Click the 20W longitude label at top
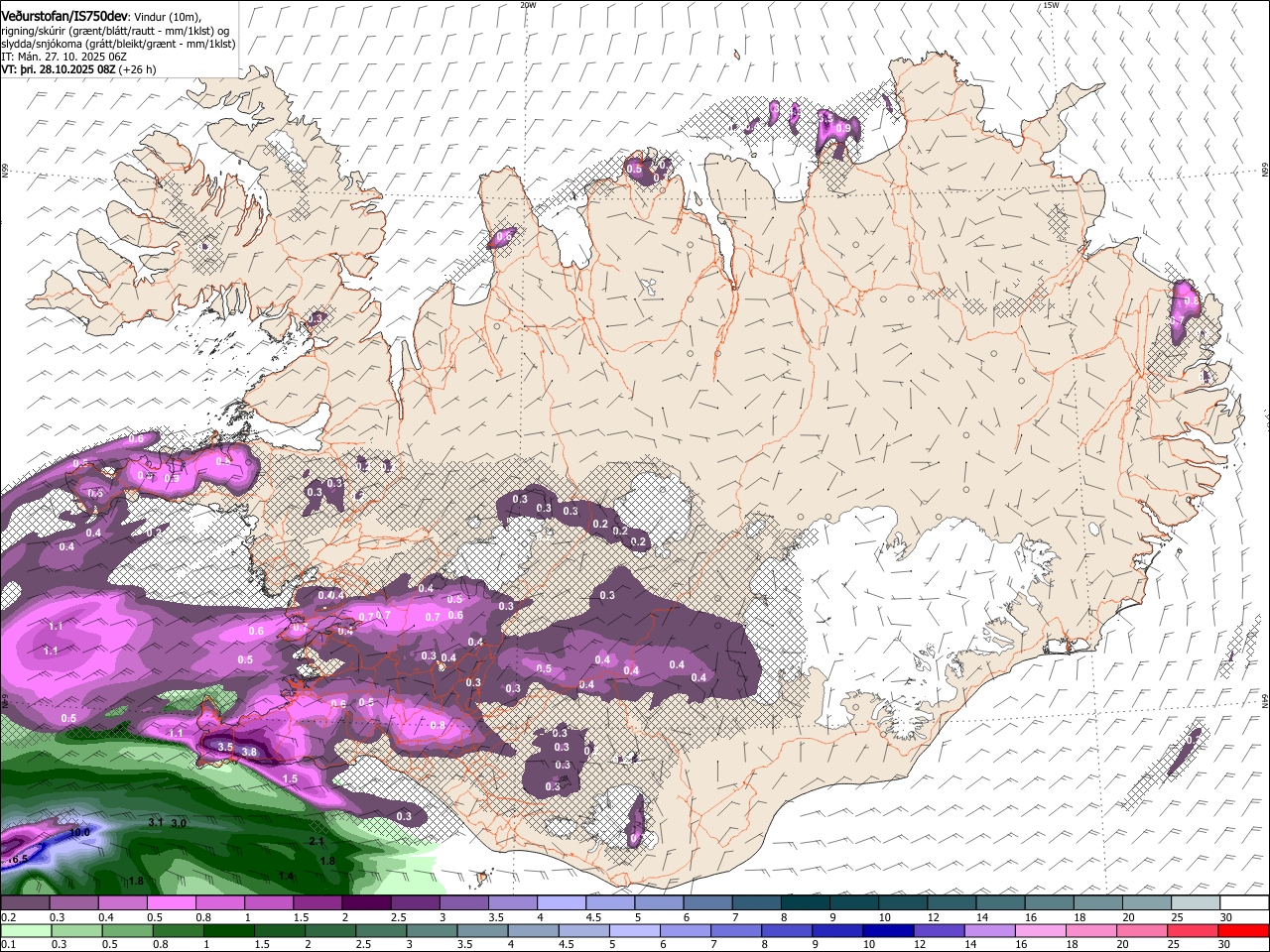This screenshot has width=1270, height=952. click(528, 5)
